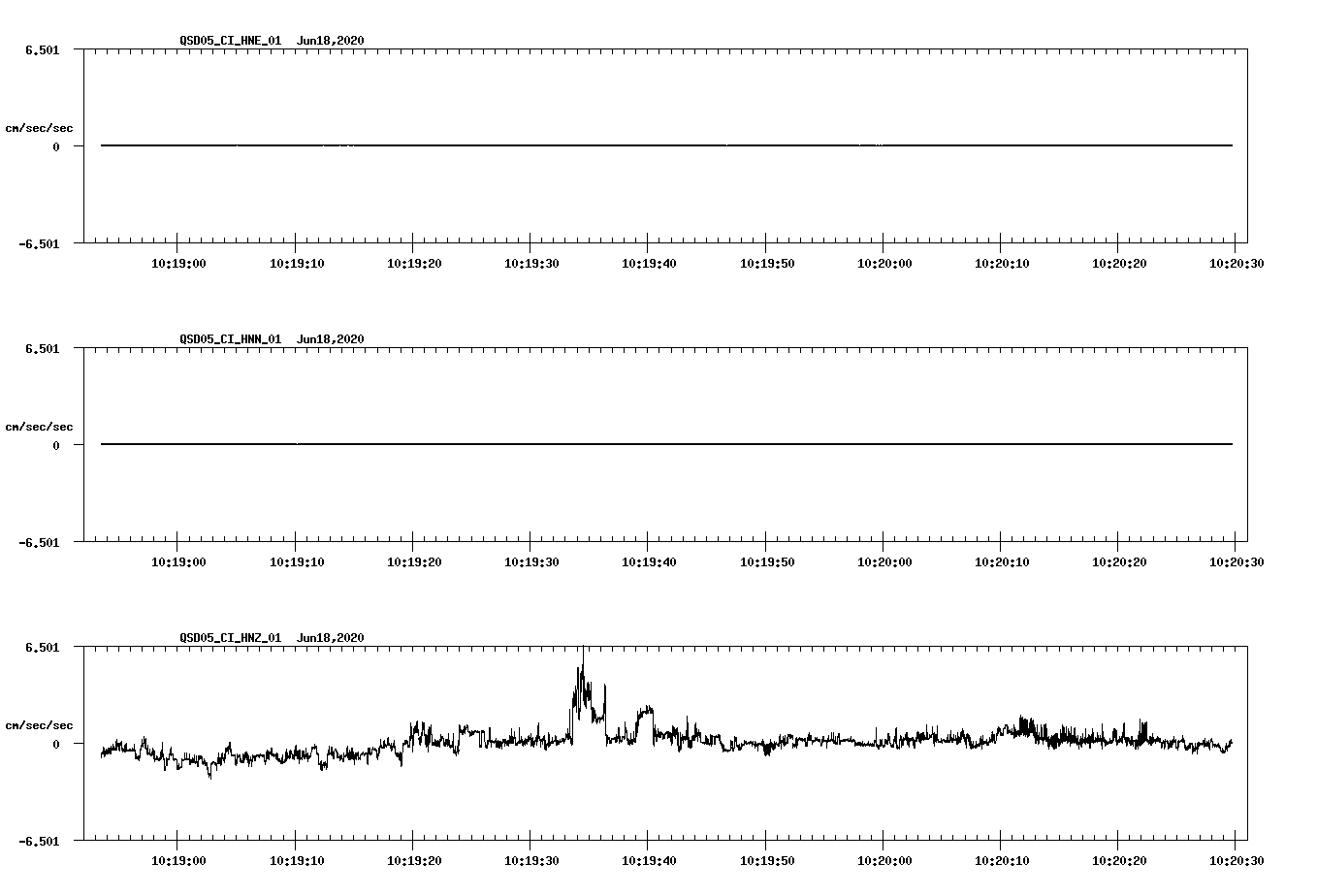Click the 10:19:10 time label under HNZ plot
Viewport: 1317px width, 896px height.
coord(296,860)
